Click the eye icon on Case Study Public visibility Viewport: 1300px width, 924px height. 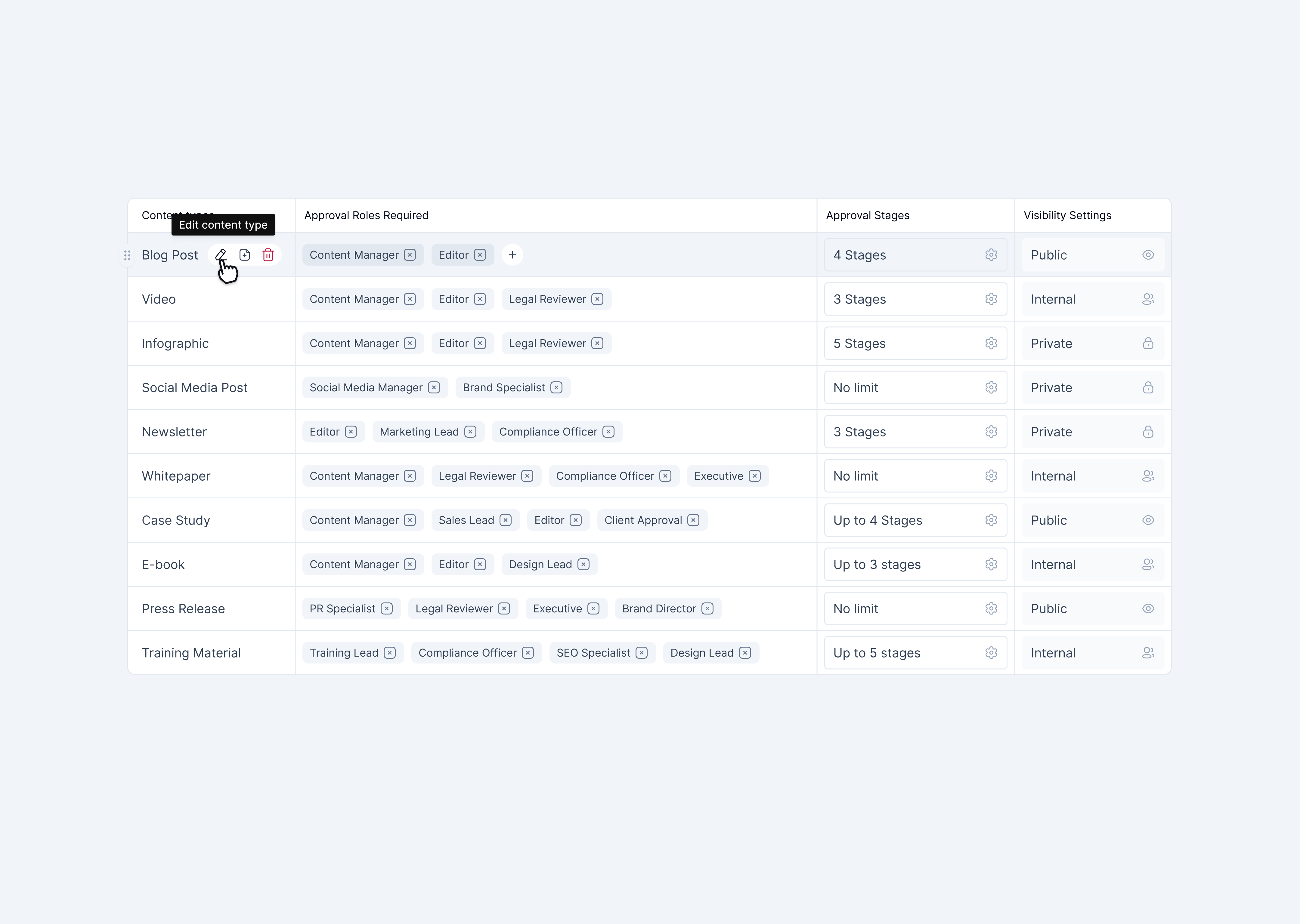pyautogui.click(x=1148, y=519)
